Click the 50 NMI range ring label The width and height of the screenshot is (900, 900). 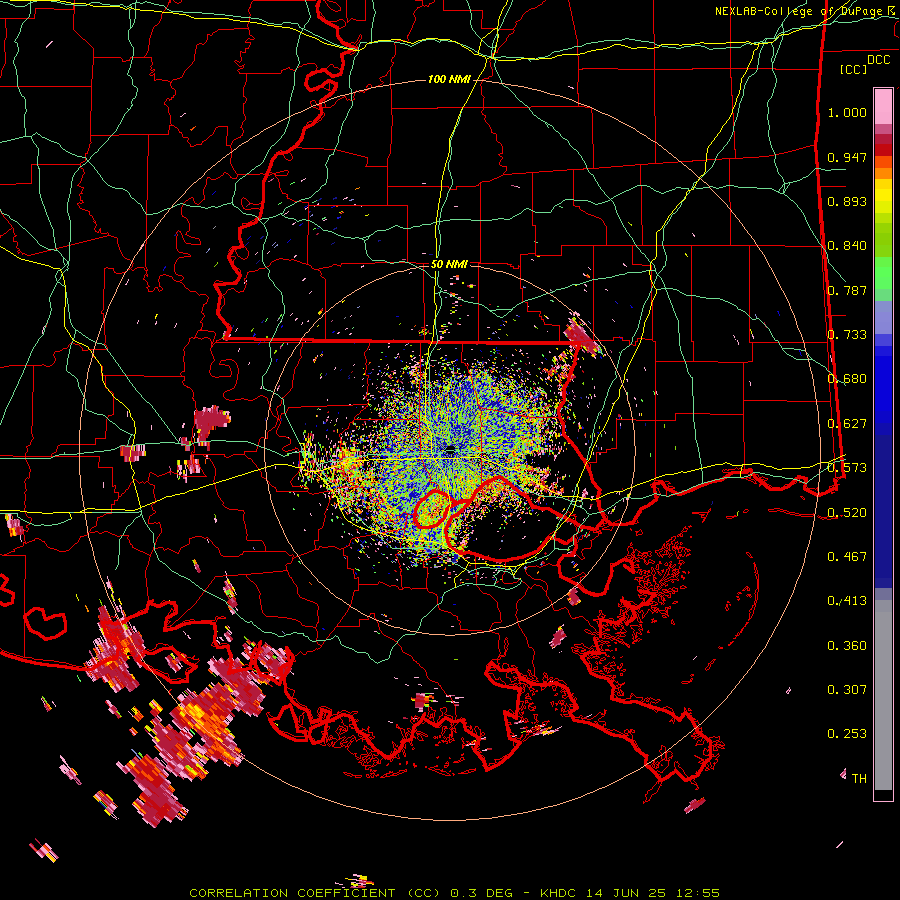[x=449, y=265]
